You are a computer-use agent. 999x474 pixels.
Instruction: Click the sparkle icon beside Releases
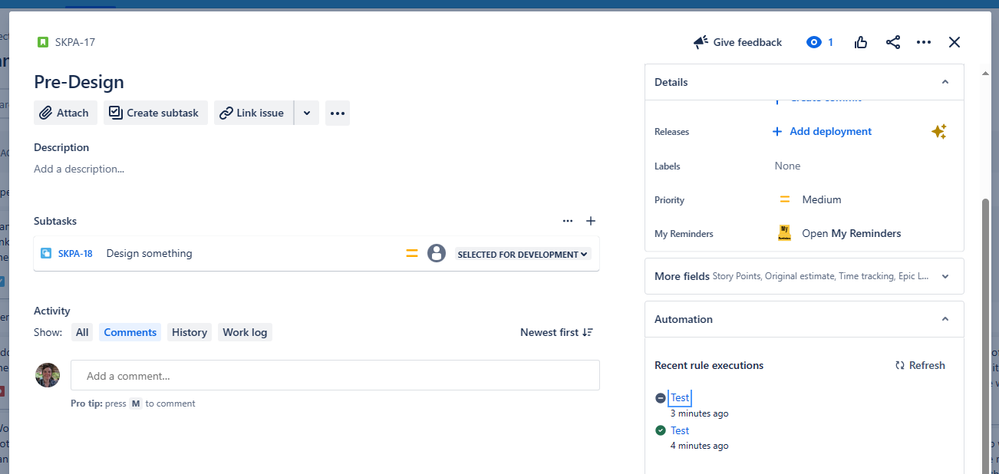point(938,132)
